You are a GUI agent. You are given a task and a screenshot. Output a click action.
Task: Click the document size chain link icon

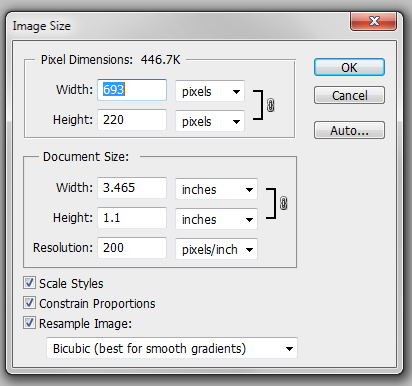283,203
